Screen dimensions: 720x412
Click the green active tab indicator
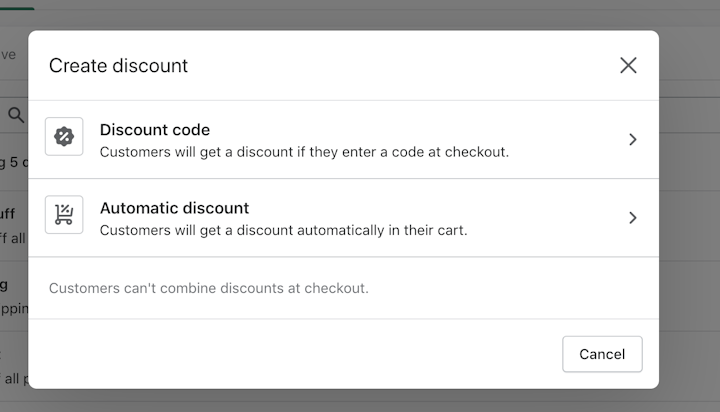click(17, 8)
